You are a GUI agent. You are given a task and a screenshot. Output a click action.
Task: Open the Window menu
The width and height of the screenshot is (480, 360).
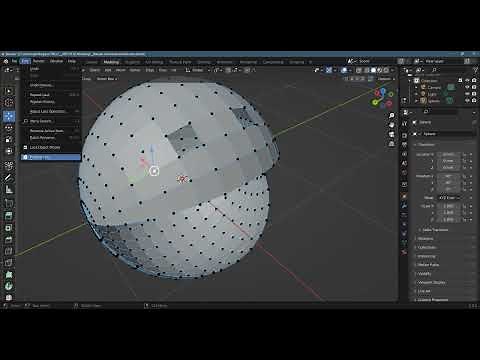click(x=56, y=61)
